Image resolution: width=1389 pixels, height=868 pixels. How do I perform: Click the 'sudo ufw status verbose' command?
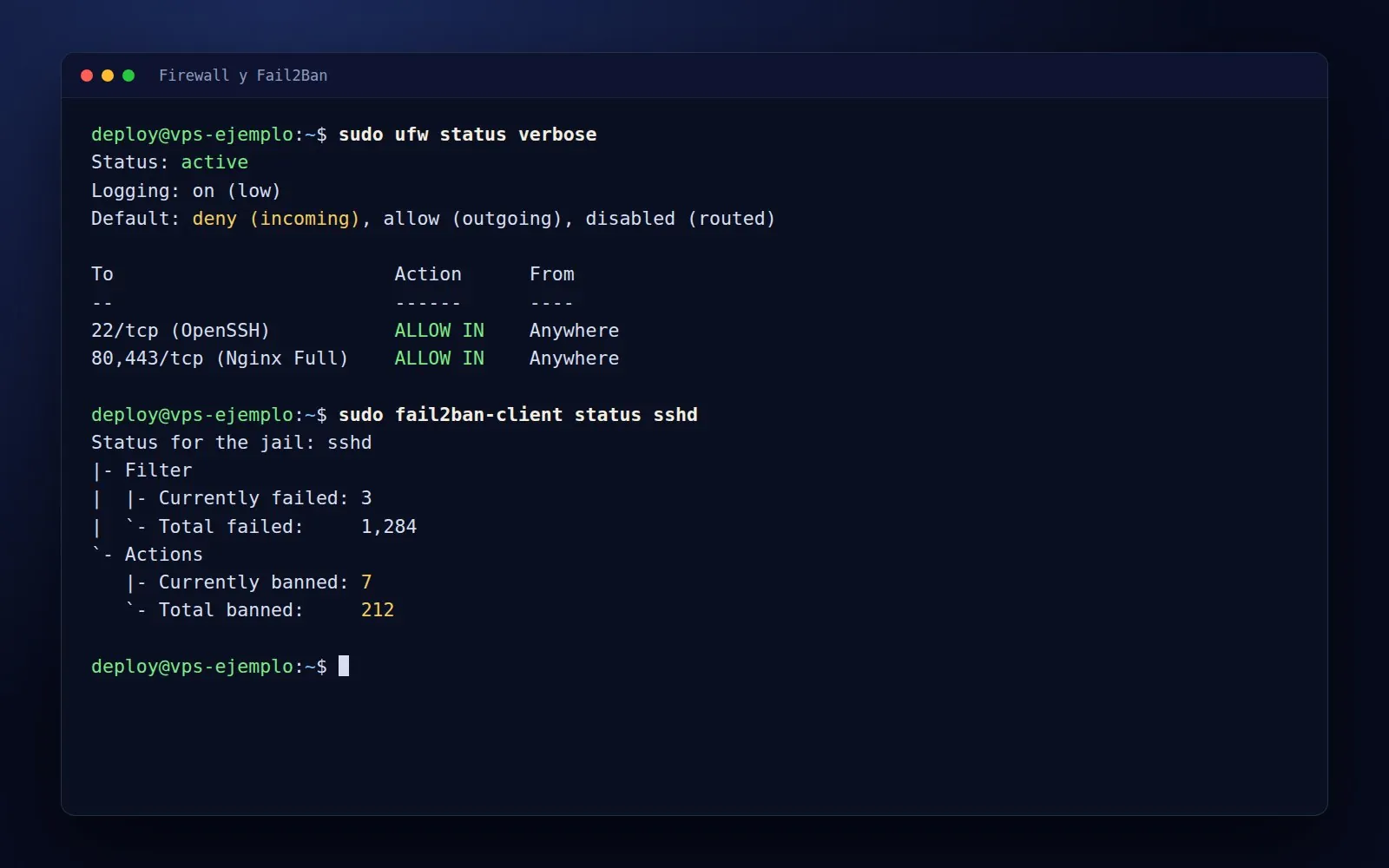(468, 135)
